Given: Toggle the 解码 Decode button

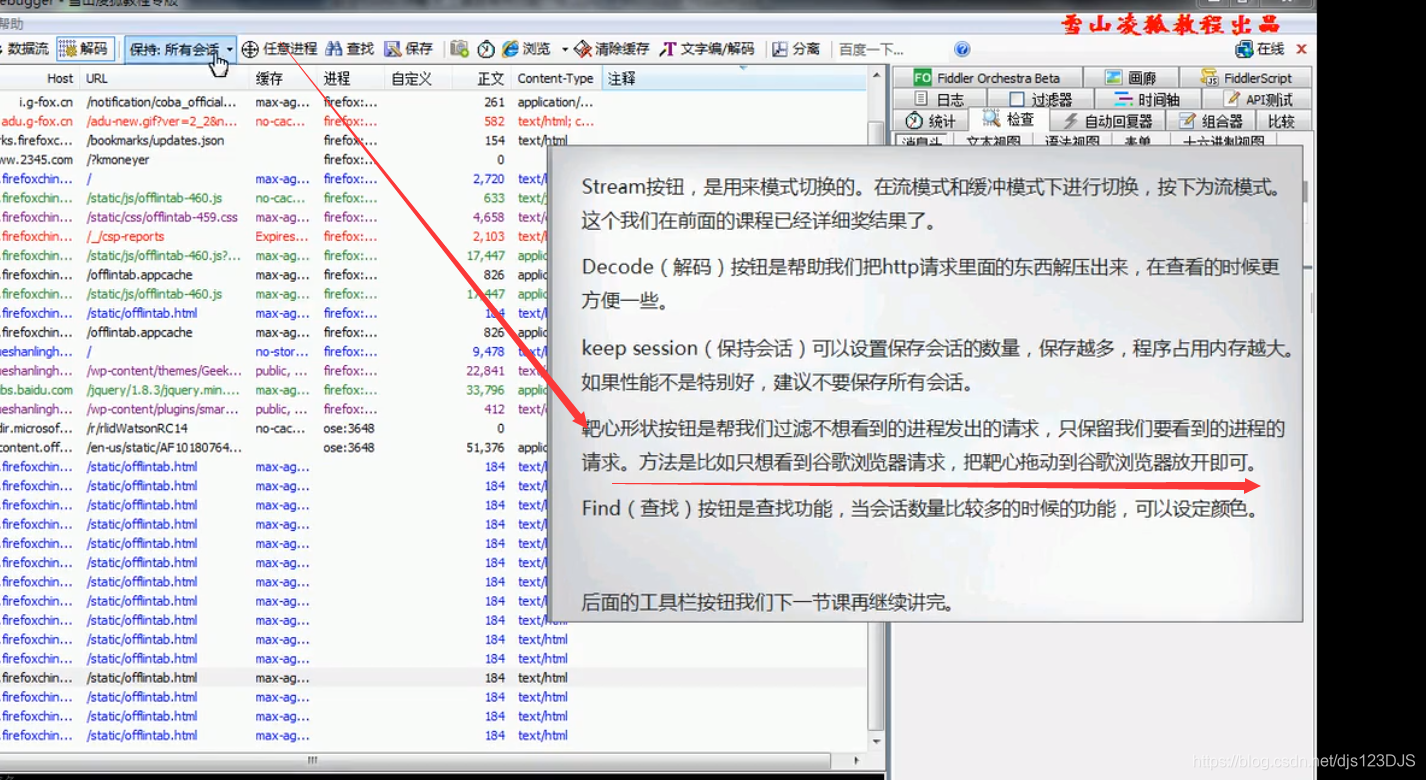Looking at the screenshot, I should (84, 48).
